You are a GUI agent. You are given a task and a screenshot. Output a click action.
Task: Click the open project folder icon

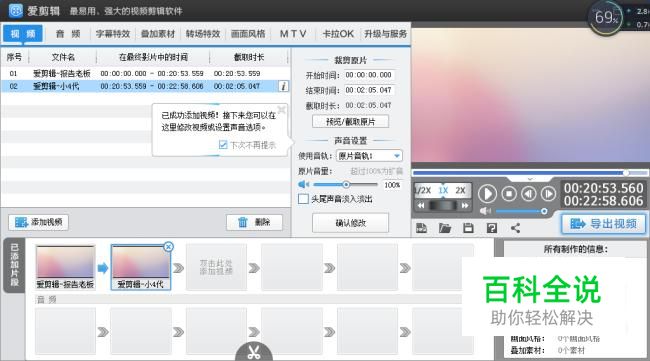coord(445,228)
